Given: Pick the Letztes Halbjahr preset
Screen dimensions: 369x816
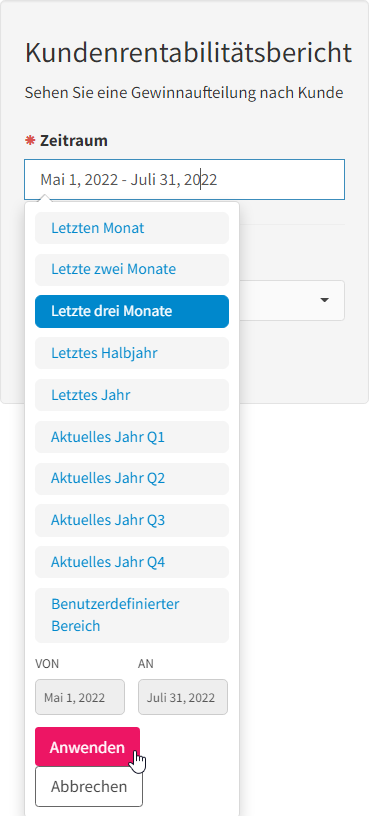Looking at the screenshot, I should pyautogui.click(x=132, y=353).
